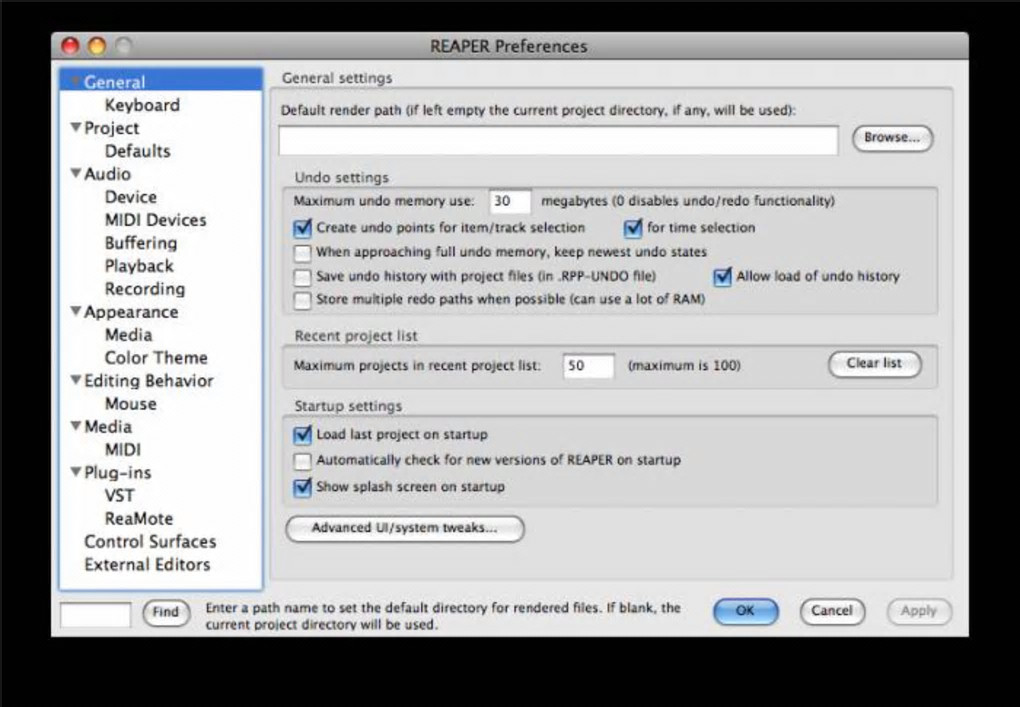The image size is (1020, 707).
Task: Minimize the REAPER Preferences window
Action: coord(97,46)
